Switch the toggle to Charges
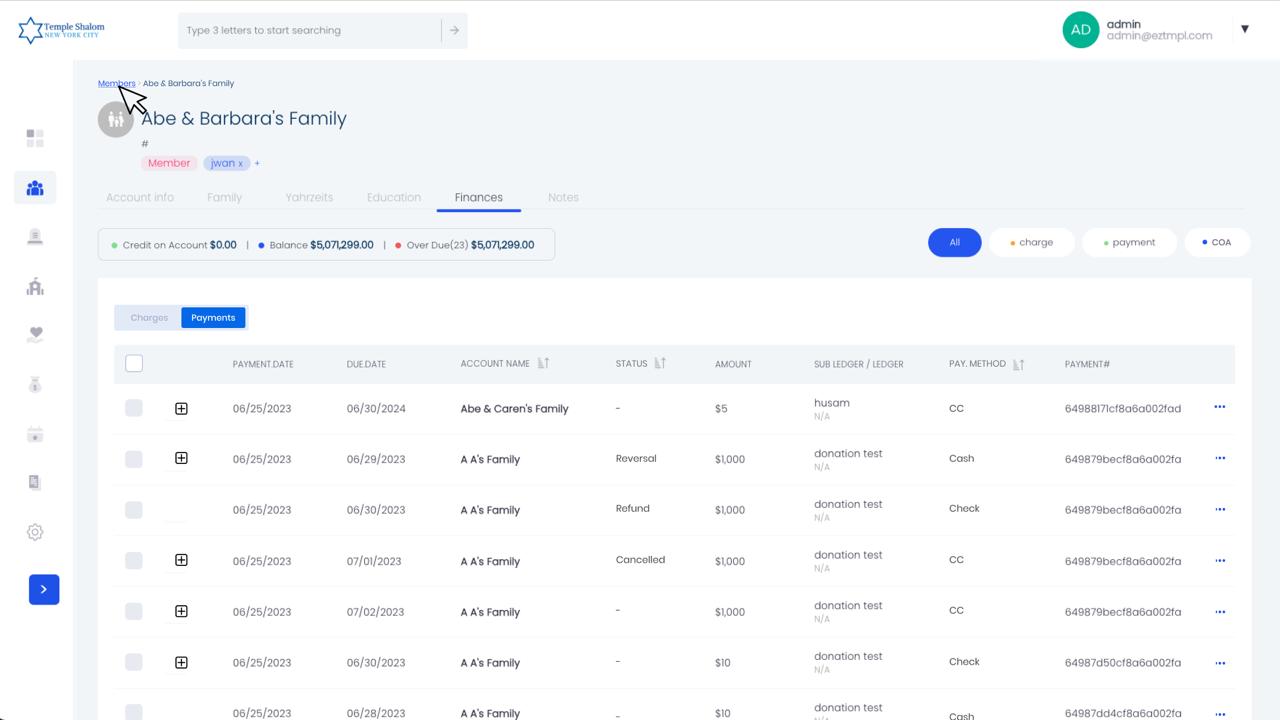The width and height of the screenshot is (1280, 720). [149, 318]
